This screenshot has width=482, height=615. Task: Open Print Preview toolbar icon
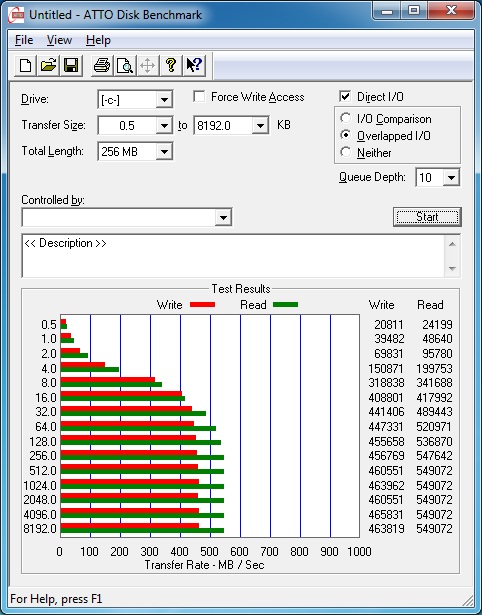click(125, 66)
